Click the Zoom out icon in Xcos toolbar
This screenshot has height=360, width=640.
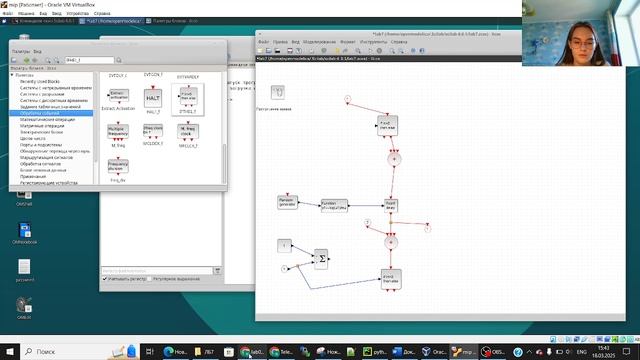(x=401, y=51)
